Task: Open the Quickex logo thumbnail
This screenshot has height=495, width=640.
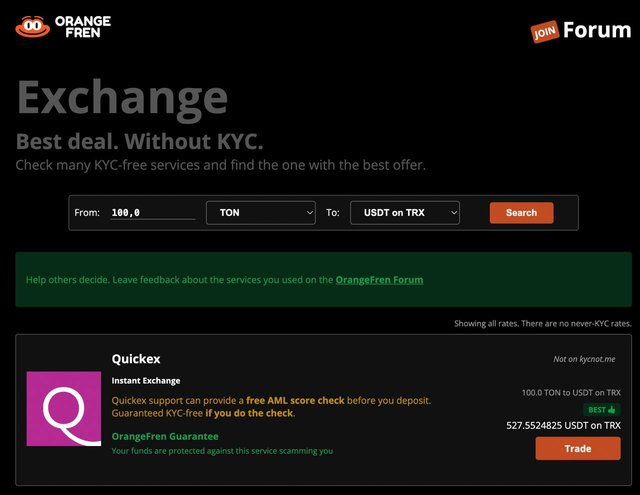Action: point(64,408)
